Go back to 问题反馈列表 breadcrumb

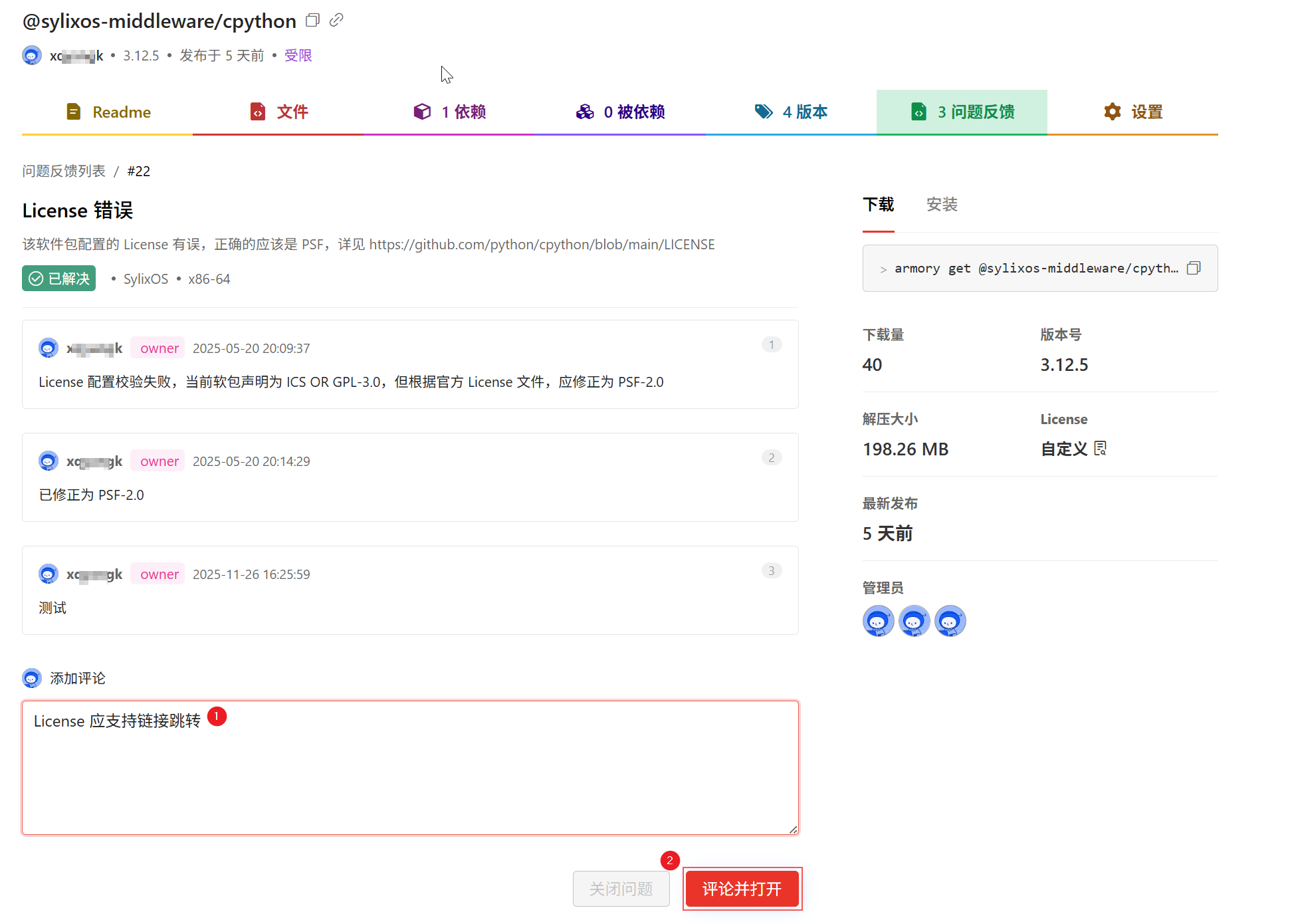coord(64,171)
